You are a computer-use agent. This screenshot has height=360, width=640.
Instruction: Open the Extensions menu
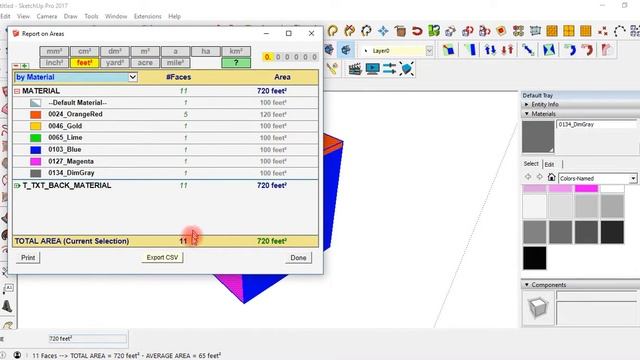147,16
